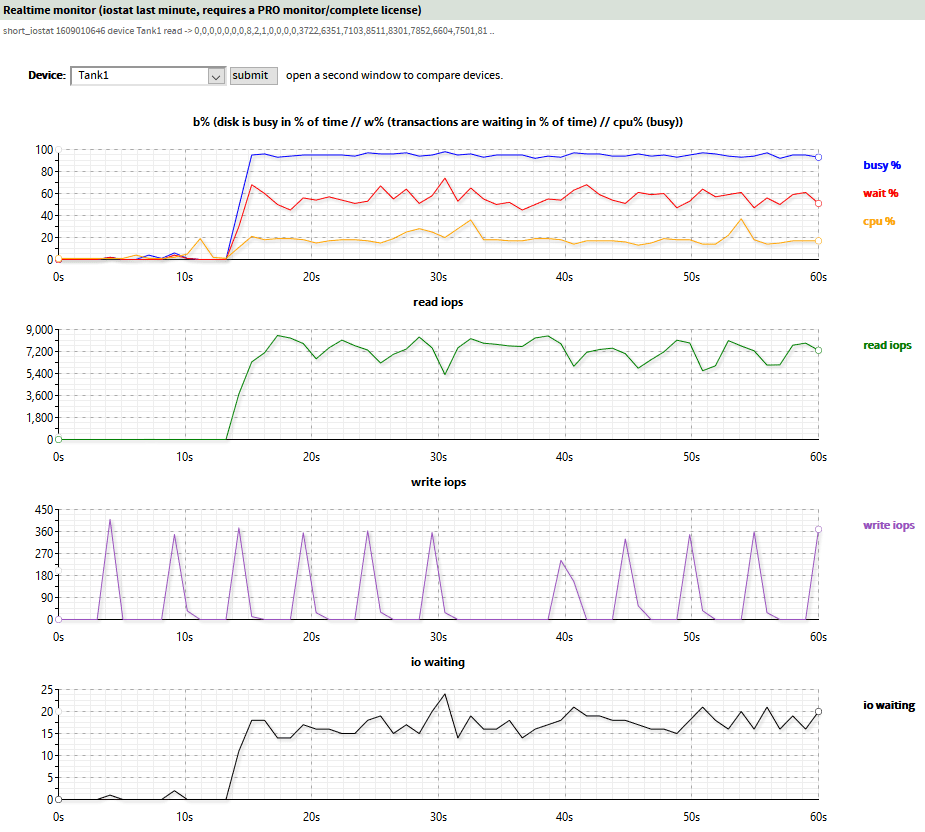Click the 3,600 label on read iops axis
Screen dimensions: 925x832
tap(40, 396)
